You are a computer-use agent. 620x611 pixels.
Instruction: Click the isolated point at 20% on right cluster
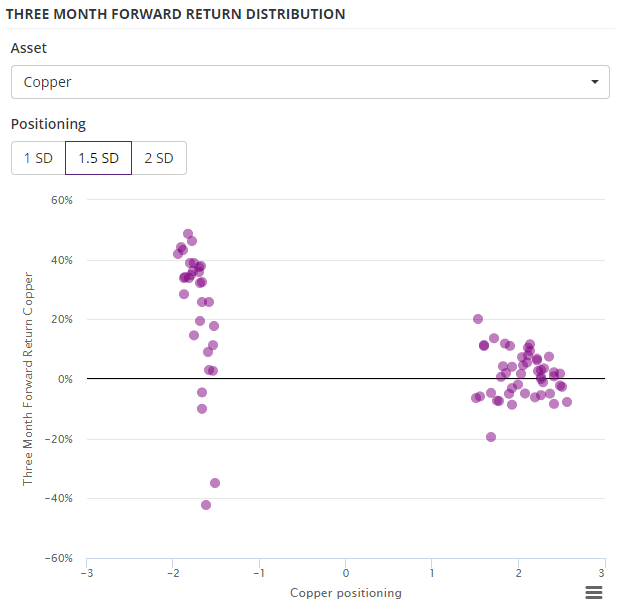coord(478,319)
